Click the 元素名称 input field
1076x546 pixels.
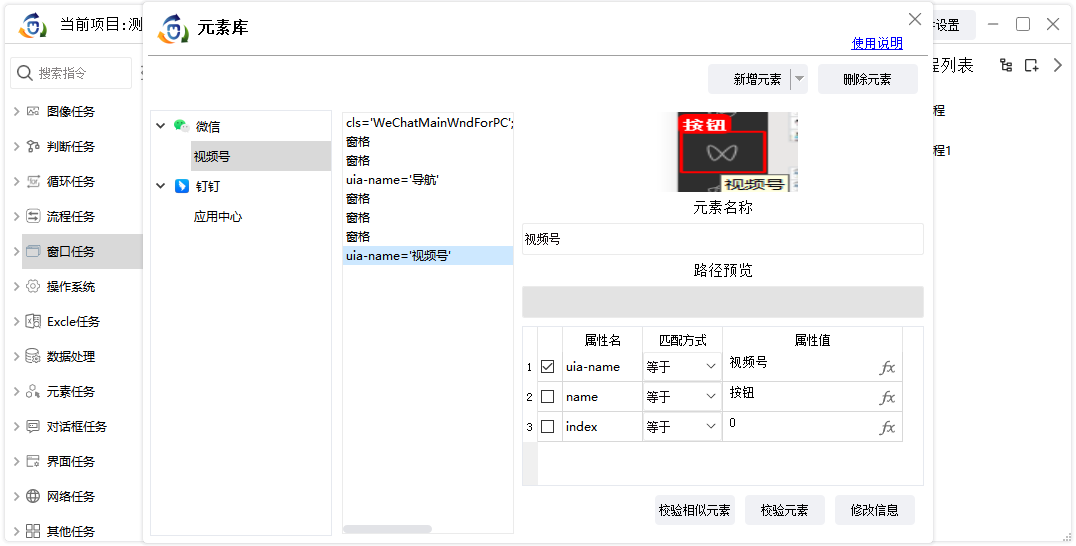723,239
